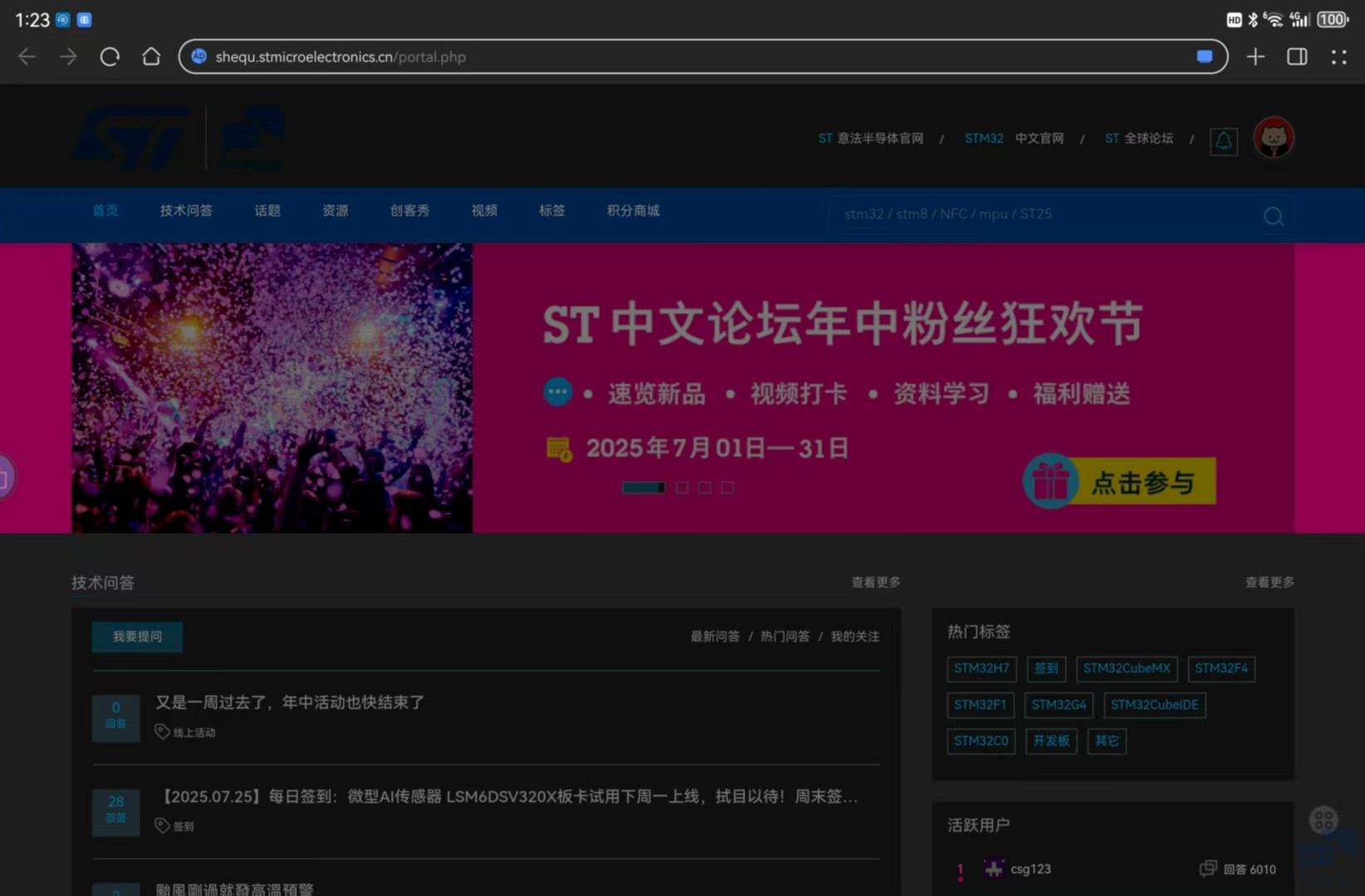The width and height of the screenshot is (1365, 896).
Task: Go back with browser back arrow
Action: pos(27,56)
